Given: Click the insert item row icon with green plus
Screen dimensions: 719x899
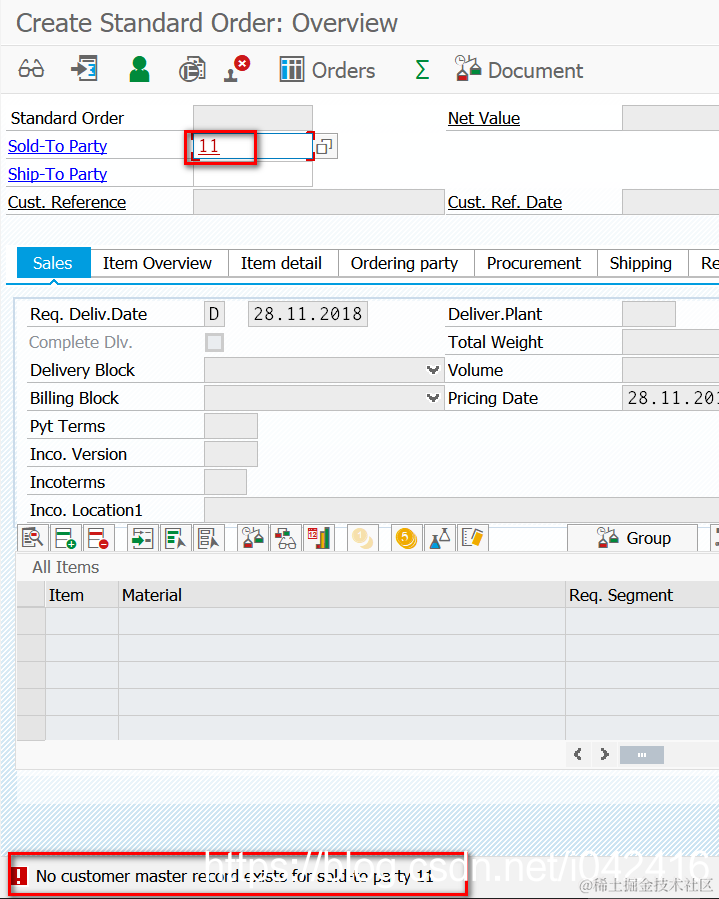Looking at the screenshot, I should (65, 538).
